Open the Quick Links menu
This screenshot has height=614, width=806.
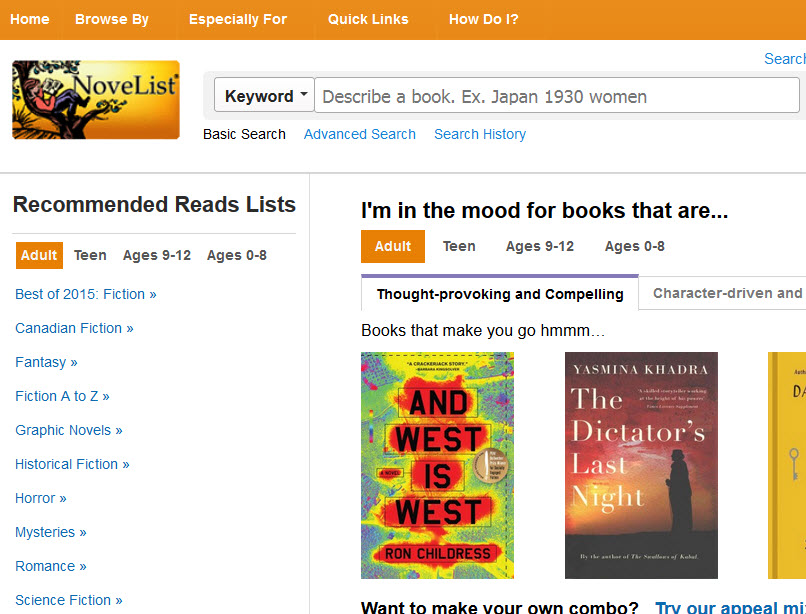(368, 20)
